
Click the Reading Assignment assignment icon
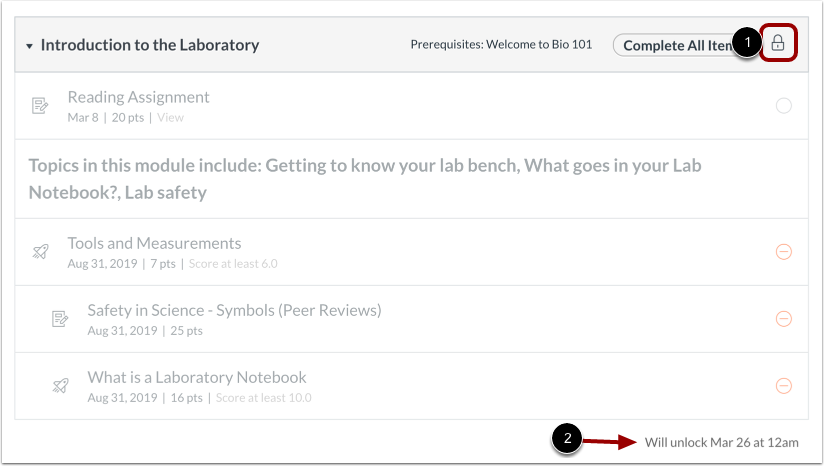click(x=40, y=106)
